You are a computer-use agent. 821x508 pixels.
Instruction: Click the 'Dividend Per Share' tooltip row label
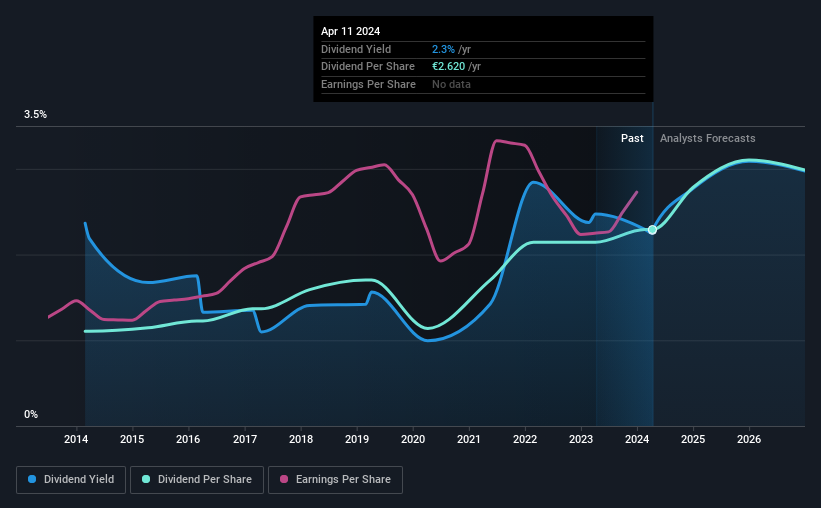point(368,67)
